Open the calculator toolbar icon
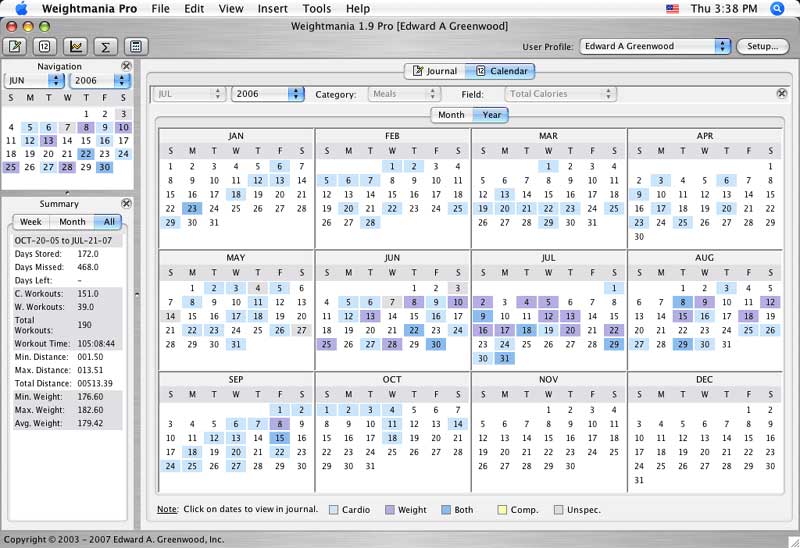 coord(136,46)
